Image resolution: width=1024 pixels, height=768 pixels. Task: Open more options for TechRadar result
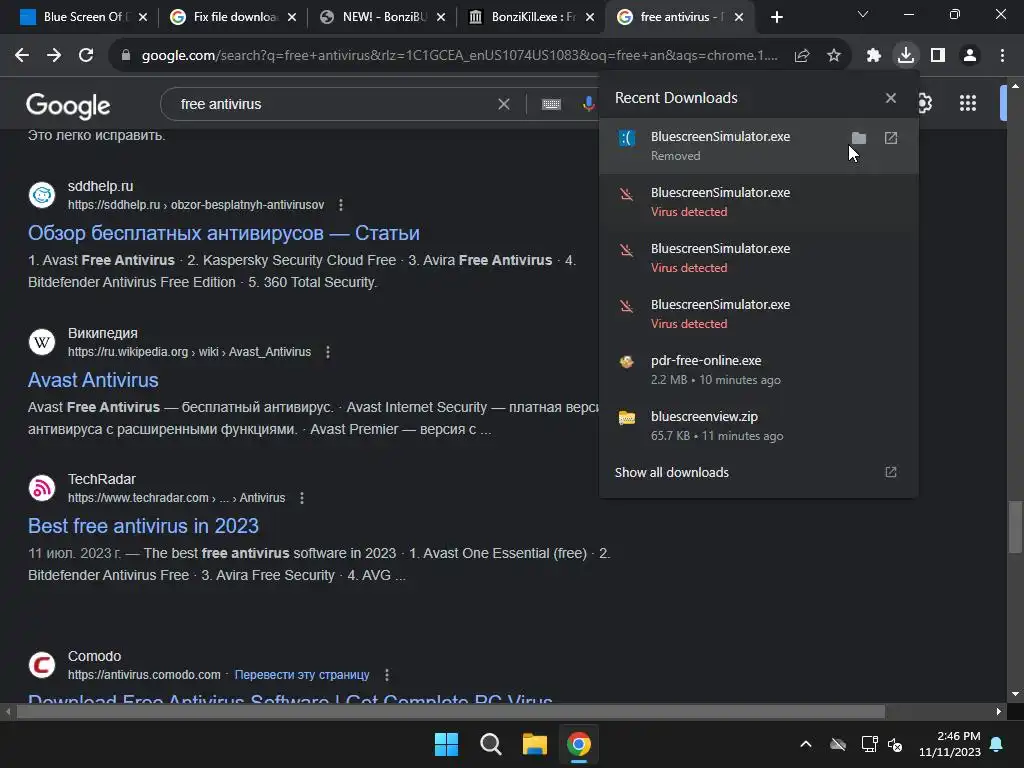click(302, 498)
